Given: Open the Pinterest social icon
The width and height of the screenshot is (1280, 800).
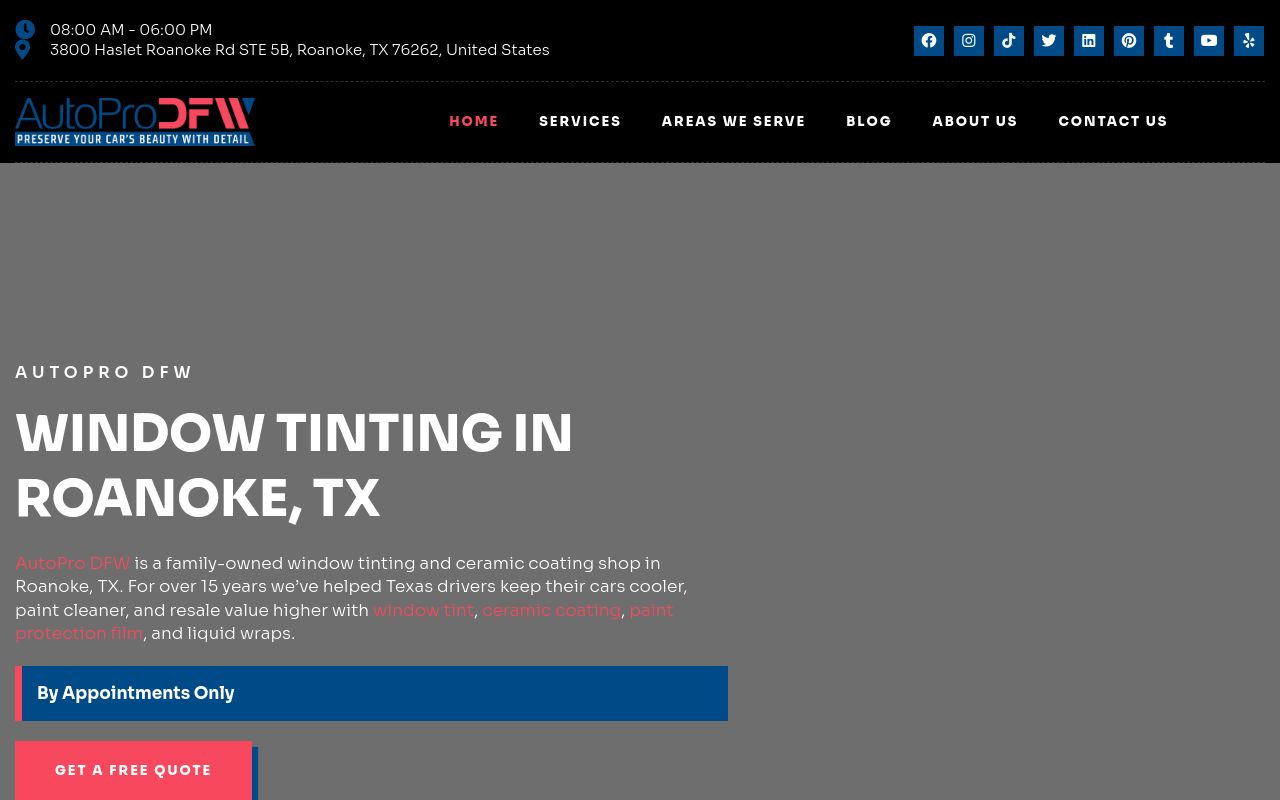Looking at the screenshot, I should [1129, 41].
